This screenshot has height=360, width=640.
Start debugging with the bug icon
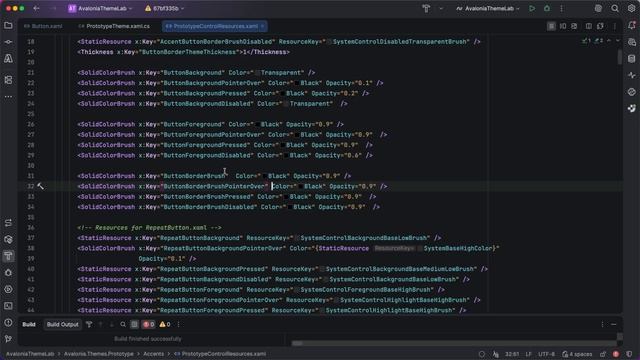click(547, 9)
